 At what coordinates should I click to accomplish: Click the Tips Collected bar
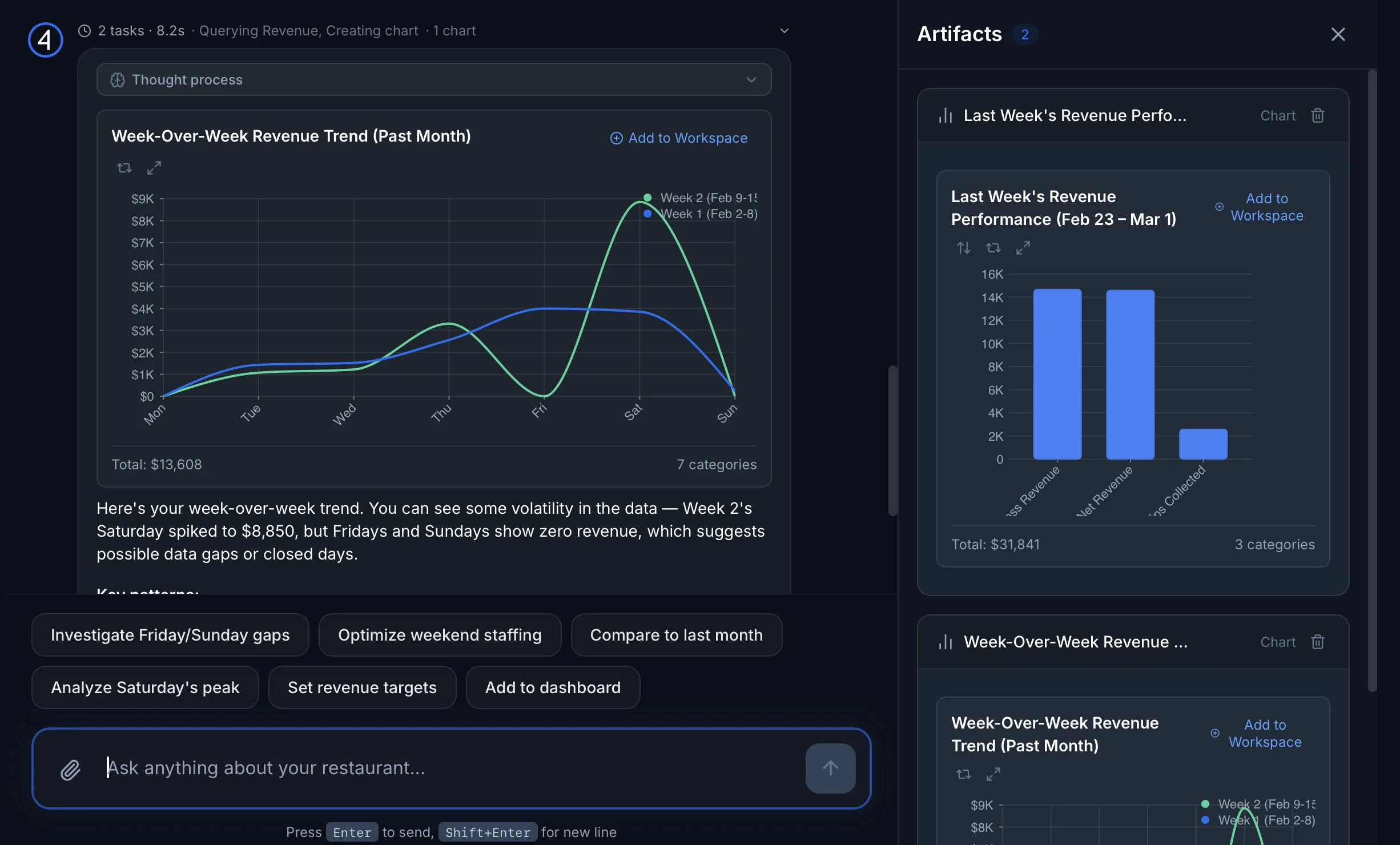1203,444
